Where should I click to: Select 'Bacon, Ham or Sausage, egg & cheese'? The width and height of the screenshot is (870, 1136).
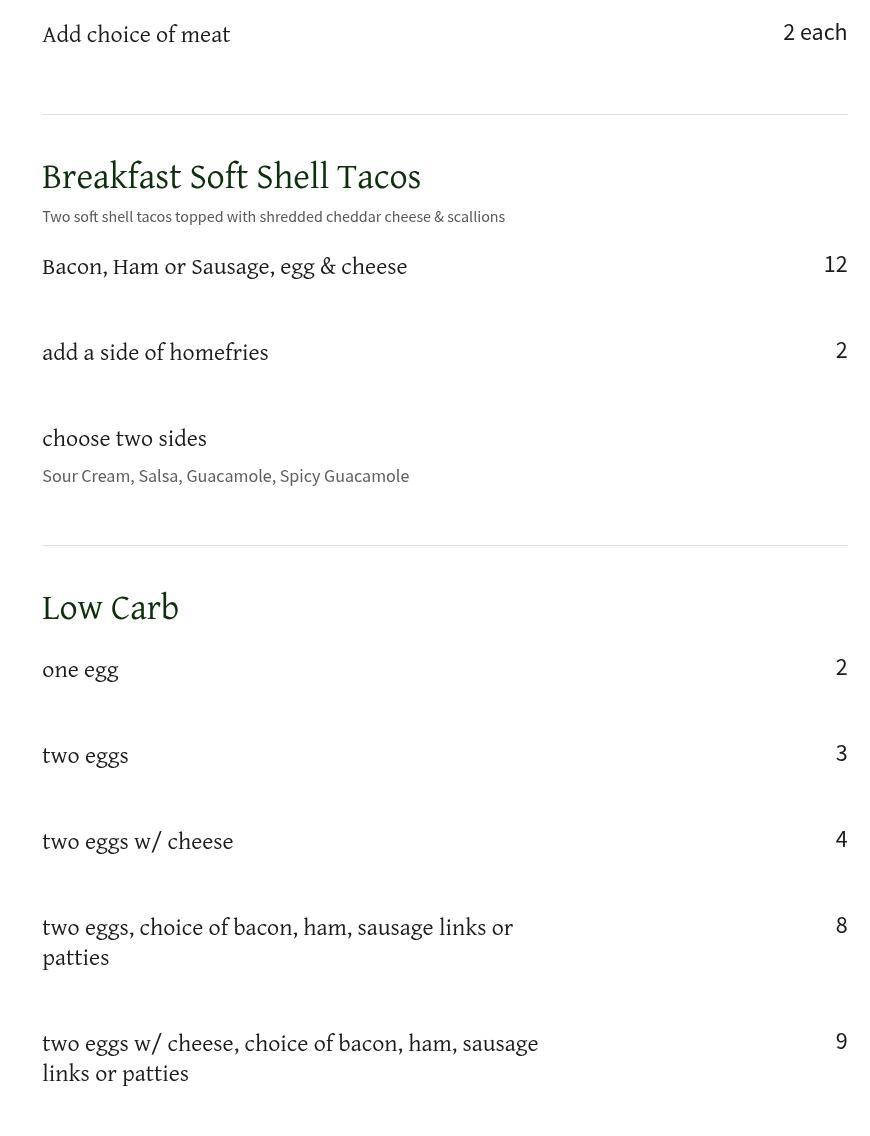click(x=224, y=267)
